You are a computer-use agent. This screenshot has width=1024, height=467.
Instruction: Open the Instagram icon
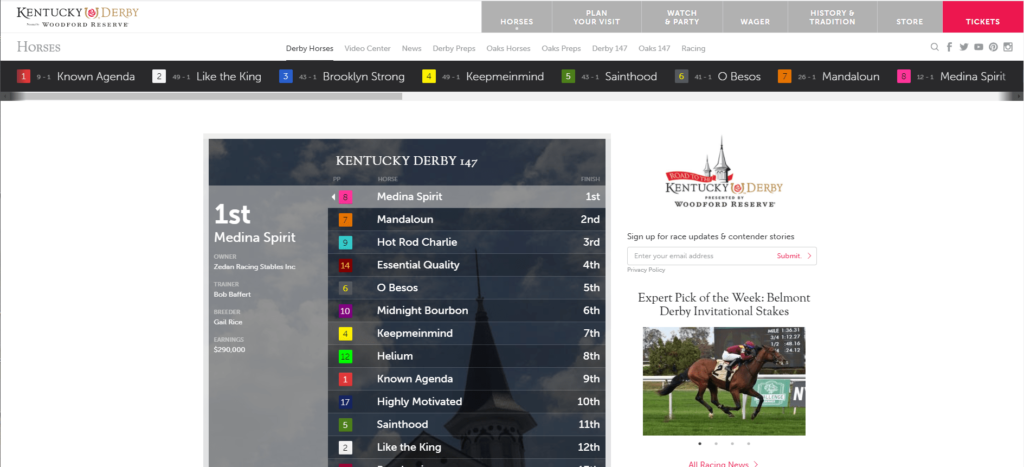(1008, 47)
